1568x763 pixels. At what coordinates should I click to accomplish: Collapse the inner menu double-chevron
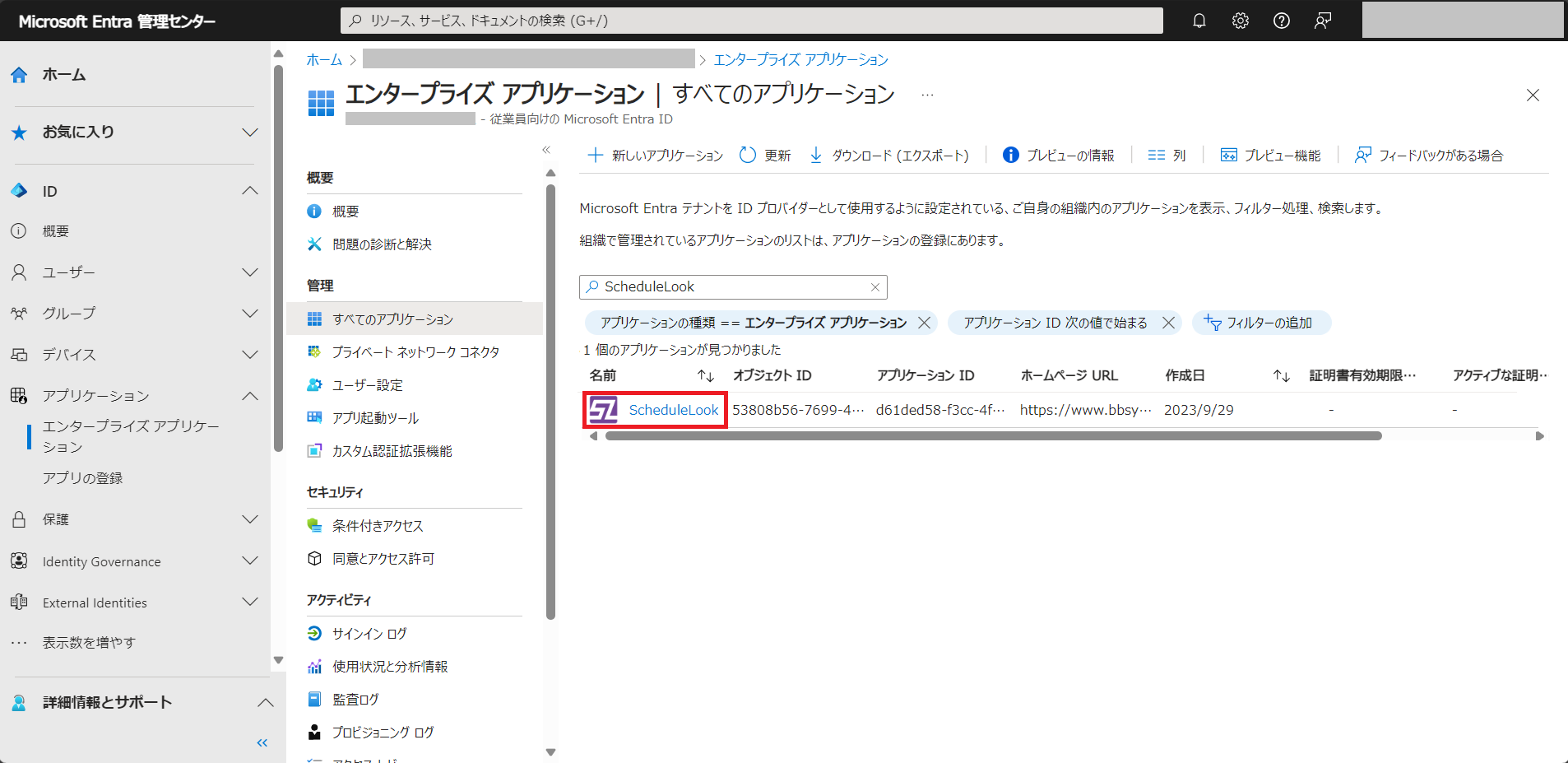click(546, 150)
